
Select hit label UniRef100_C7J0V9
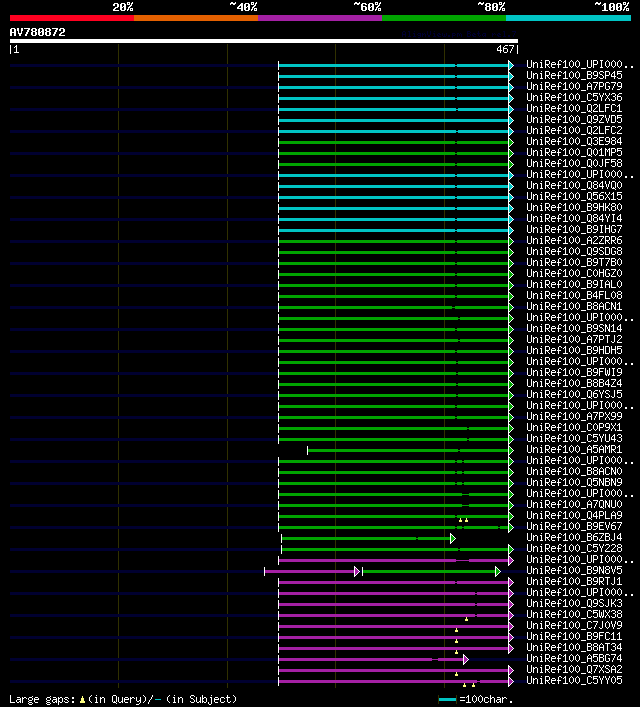(x=574, y=625)
